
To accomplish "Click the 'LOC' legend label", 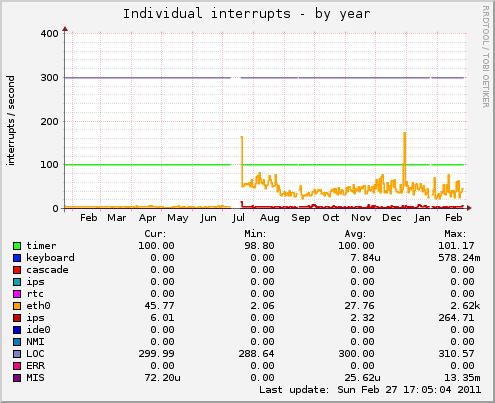I will (x=35, y=354).
